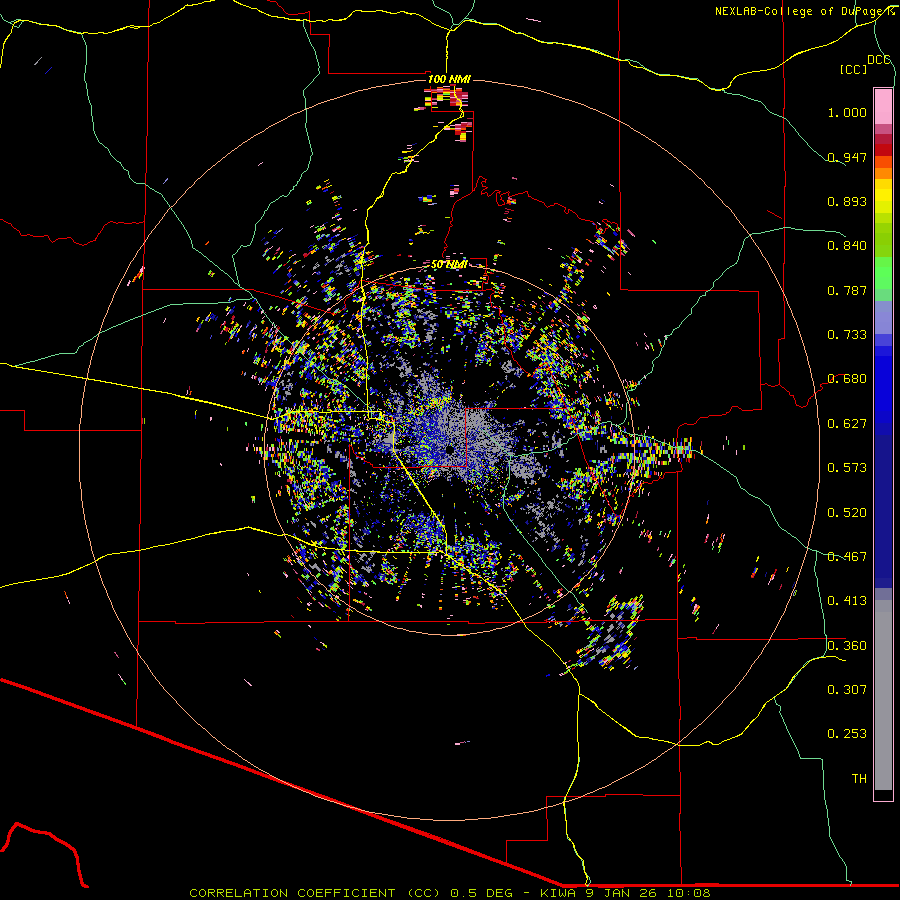Click the yellow segment of the color bar
The height and width of the screenshot is (900, 900).
(883, 197)
